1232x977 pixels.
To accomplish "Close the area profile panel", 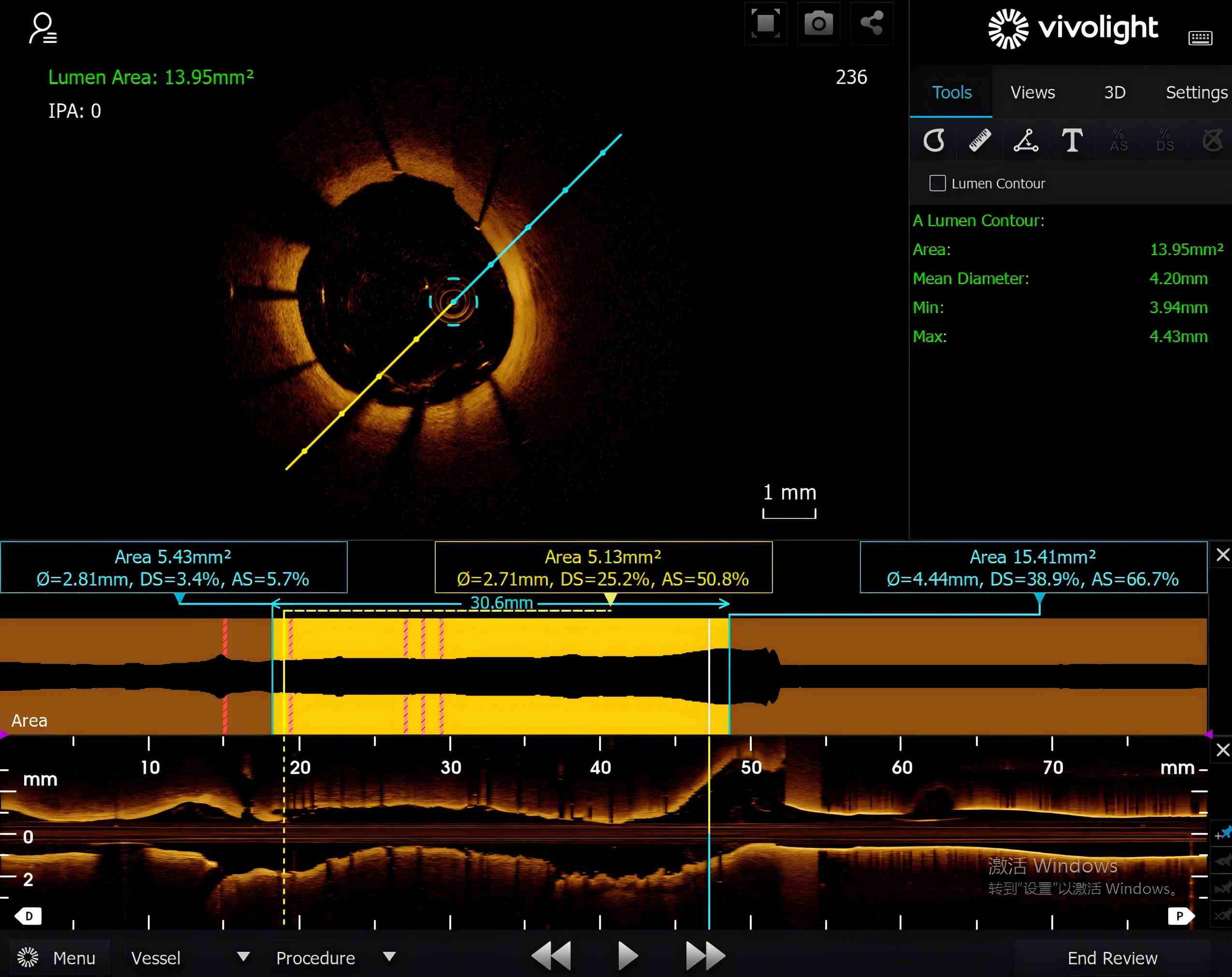I will (x=1222, y=555).
